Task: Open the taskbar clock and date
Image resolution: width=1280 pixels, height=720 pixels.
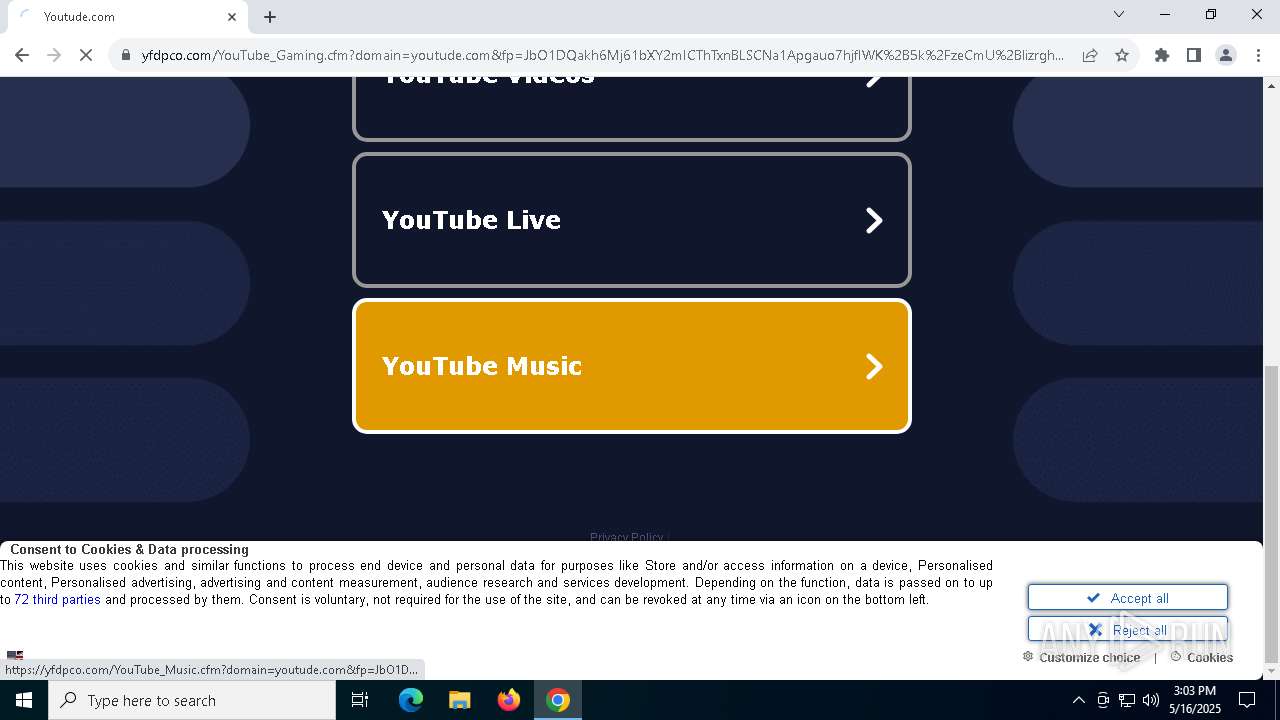Action: (x=1195, y=700)
